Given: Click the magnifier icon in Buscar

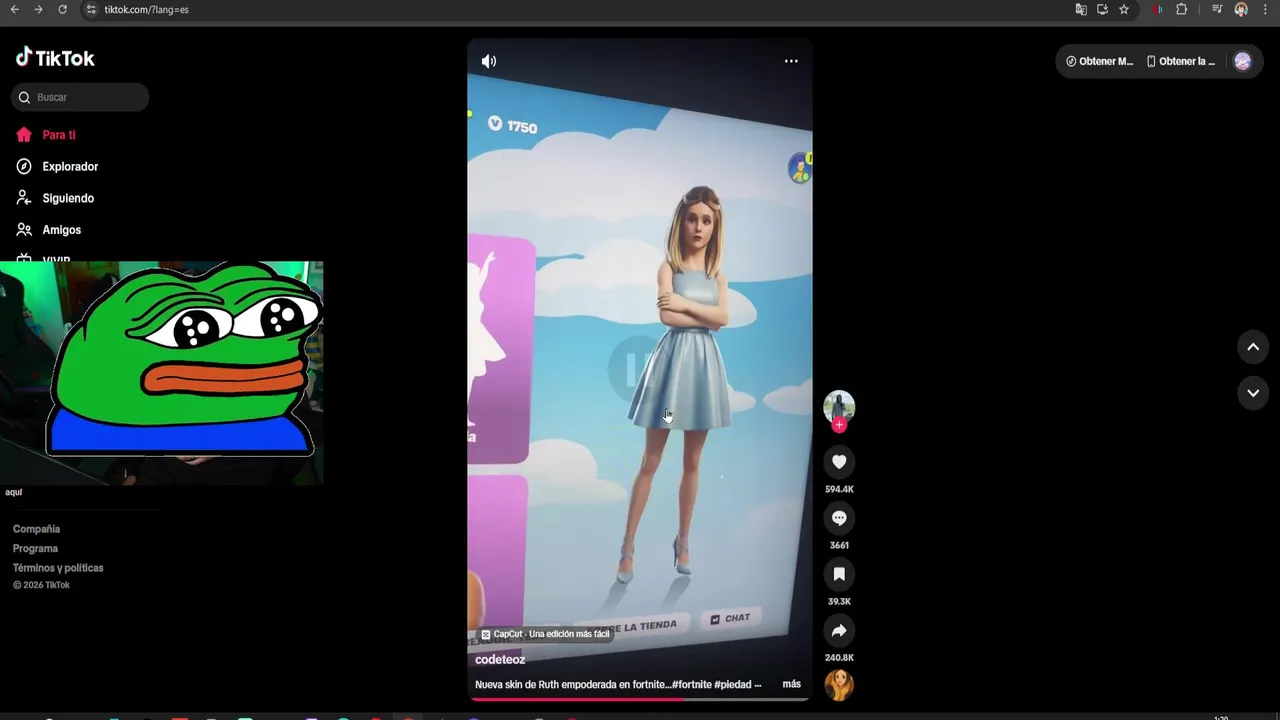Looking at the screenshot, I should click(24, 97).
